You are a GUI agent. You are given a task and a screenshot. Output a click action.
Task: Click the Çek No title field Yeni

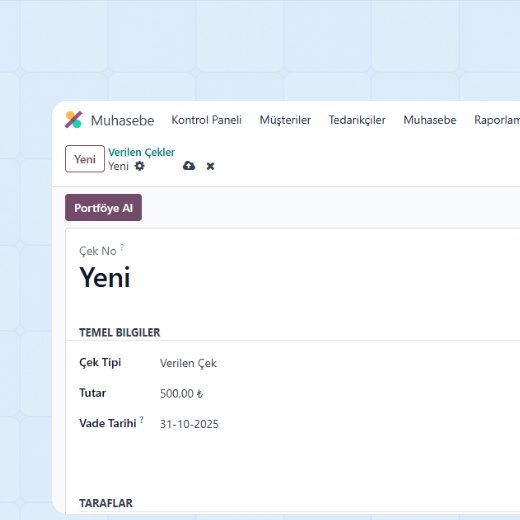pos(105,277)
